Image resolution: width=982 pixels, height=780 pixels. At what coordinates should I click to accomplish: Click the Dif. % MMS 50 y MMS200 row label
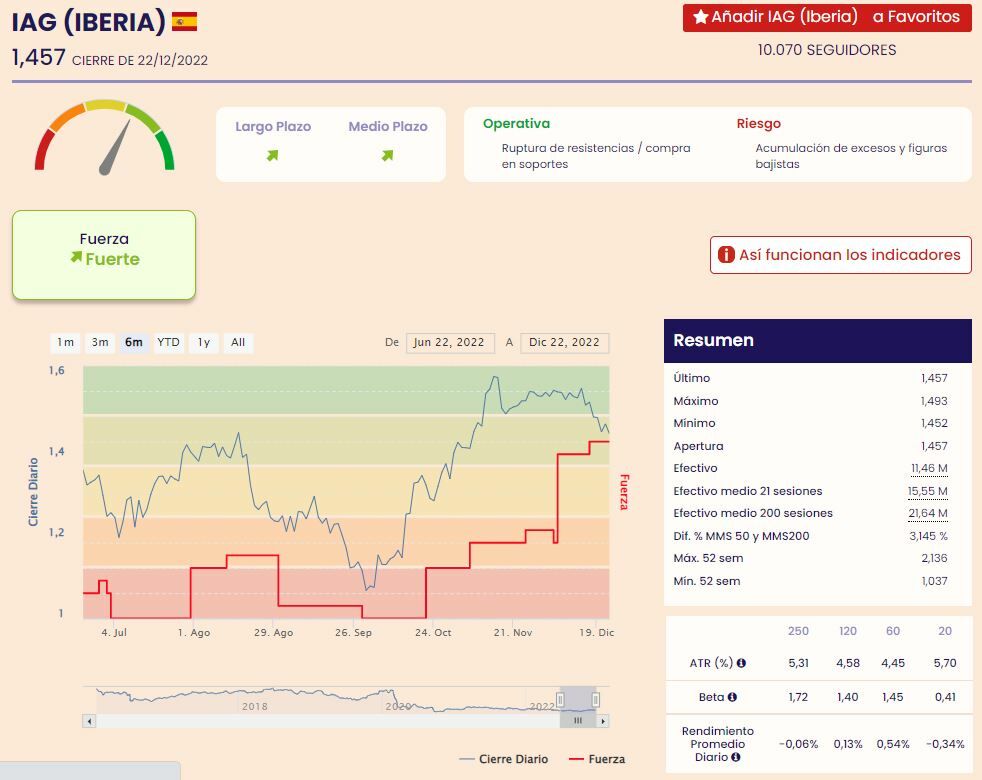[741, 536]
